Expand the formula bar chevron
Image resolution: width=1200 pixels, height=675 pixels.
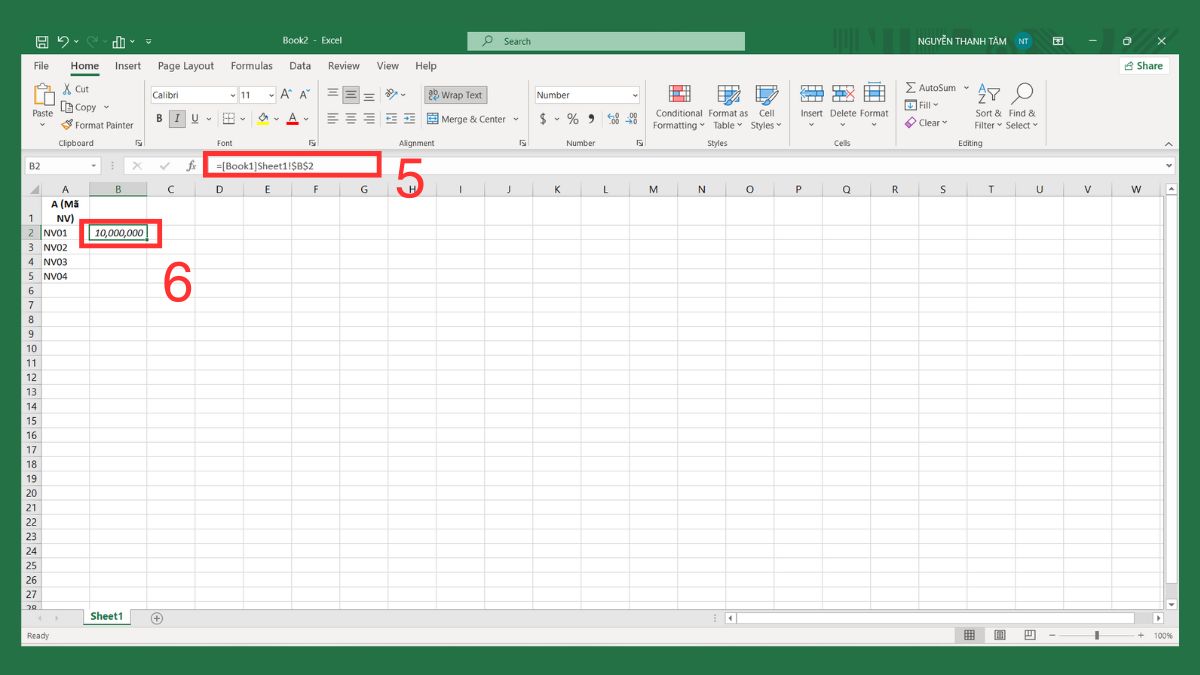coord(1170,166)
